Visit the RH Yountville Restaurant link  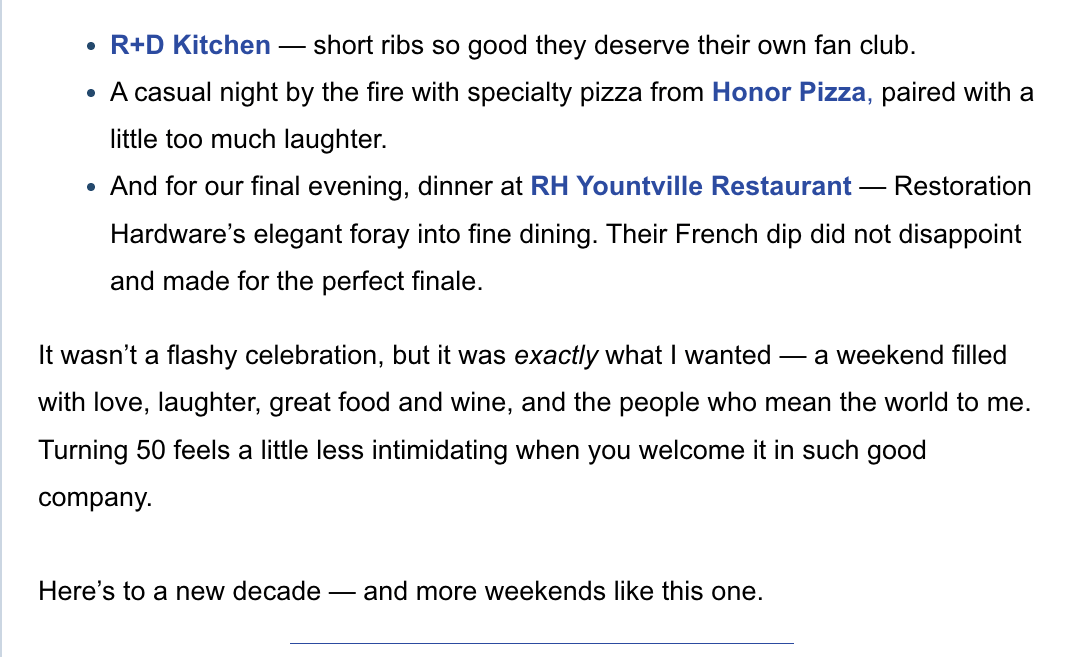690,187
